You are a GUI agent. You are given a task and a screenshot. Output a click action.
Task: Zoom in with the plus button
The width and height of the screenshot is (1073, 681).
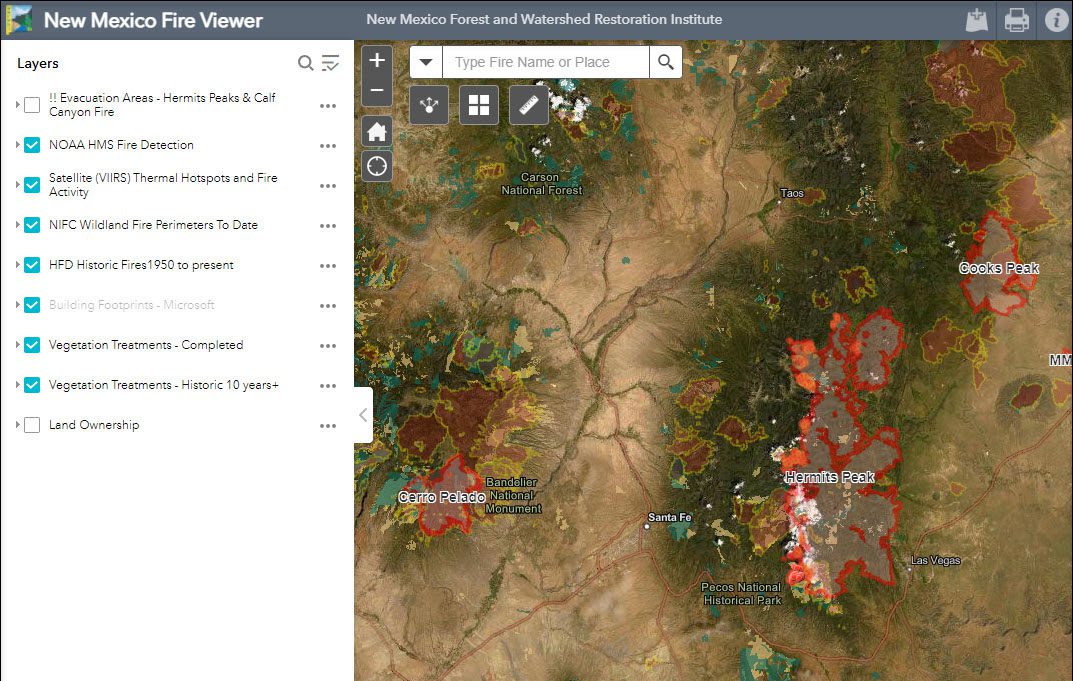click(377, 61)
